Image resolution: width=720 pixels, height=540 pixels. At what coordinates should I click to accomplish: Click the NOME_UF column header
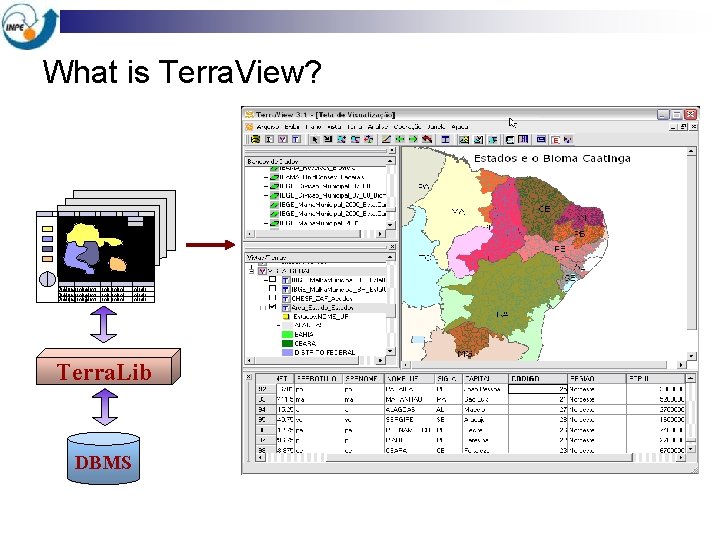(x=409, y=379)
